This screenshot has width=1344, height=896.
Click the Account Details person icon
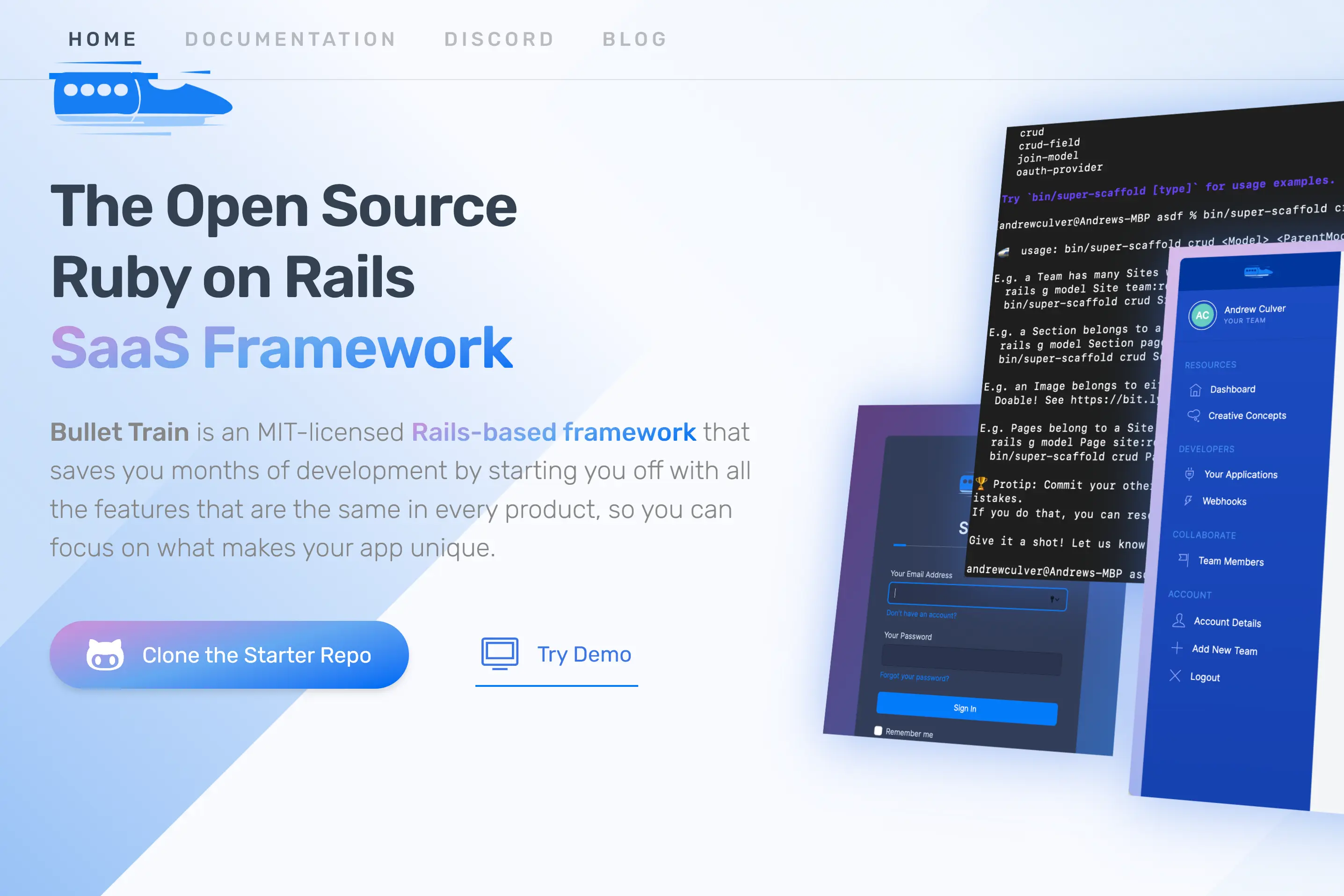pyautogui.click(x=1178, y=620)
